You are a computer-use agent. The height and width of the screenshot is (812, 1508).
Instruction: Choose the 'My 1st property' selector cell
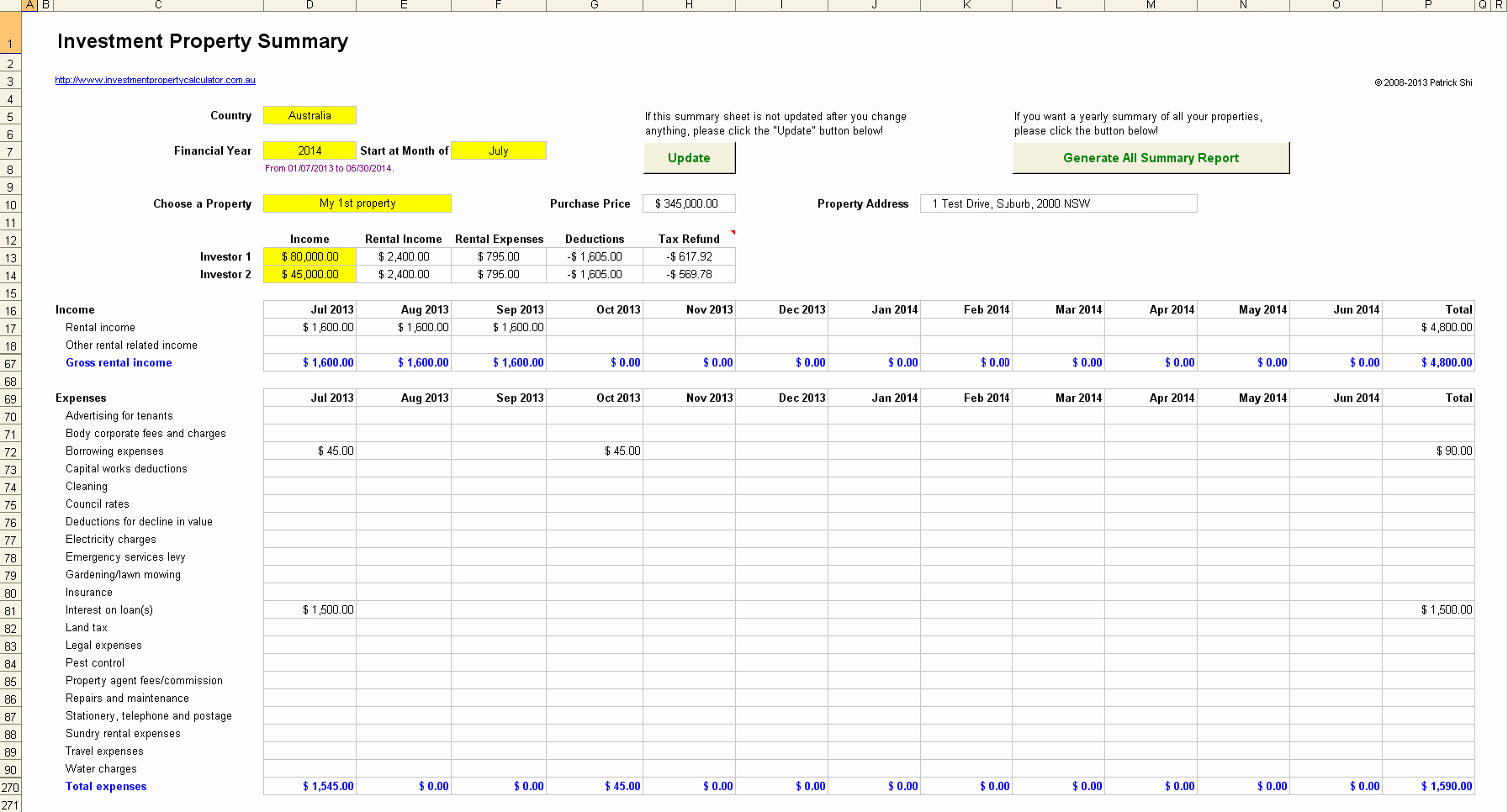point(357,203)
